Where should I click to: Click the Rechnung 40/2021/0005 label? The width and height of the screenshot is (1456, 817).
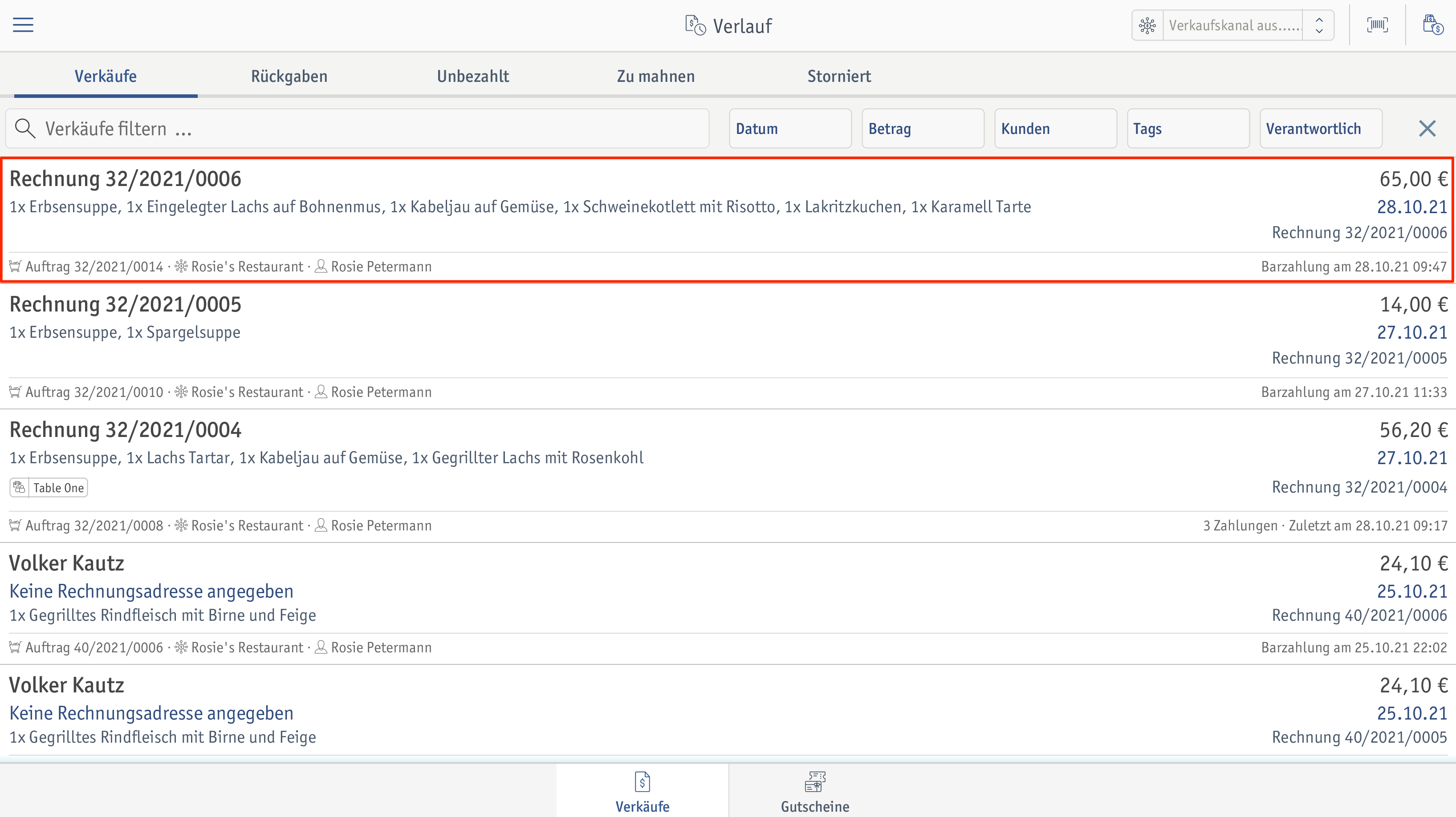click(1359, 737)
